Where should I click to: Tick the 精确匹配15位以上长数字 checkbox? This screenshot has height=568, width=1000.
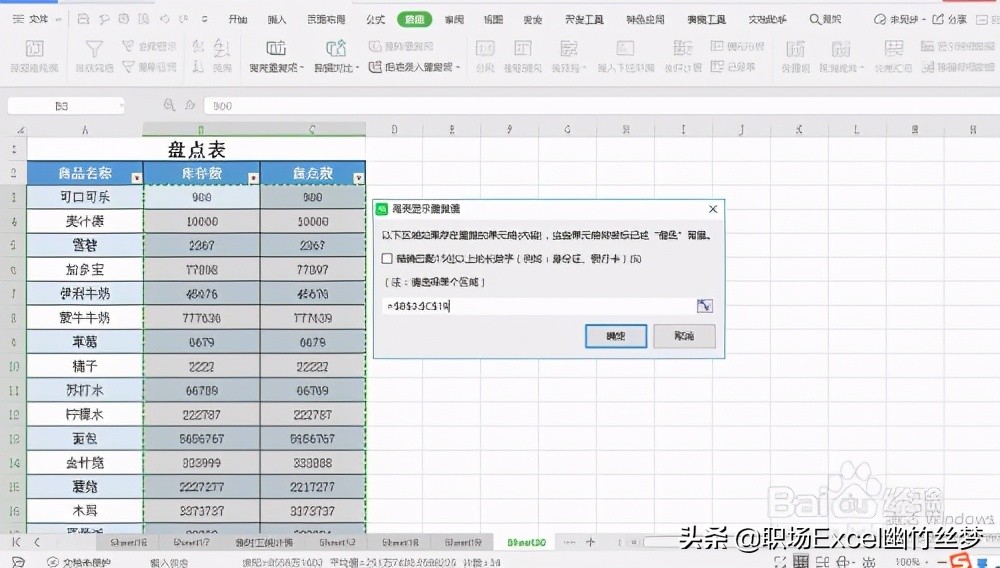click(x=386, y=259)
